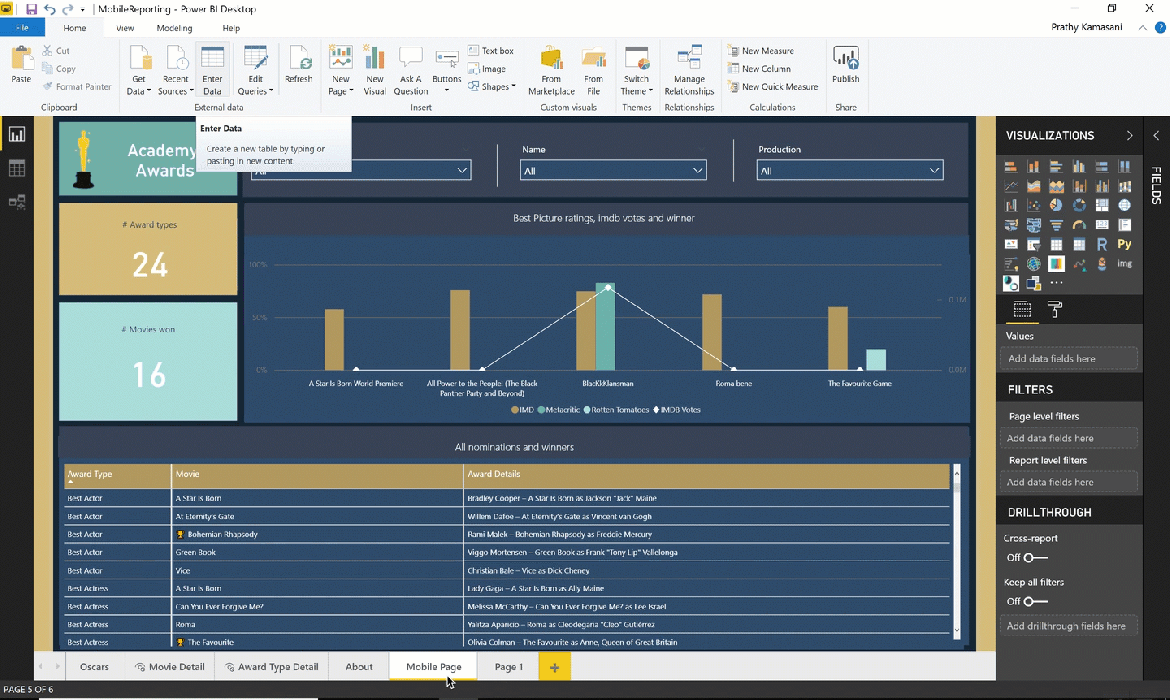Open Manage Relationships dialog

689,70
